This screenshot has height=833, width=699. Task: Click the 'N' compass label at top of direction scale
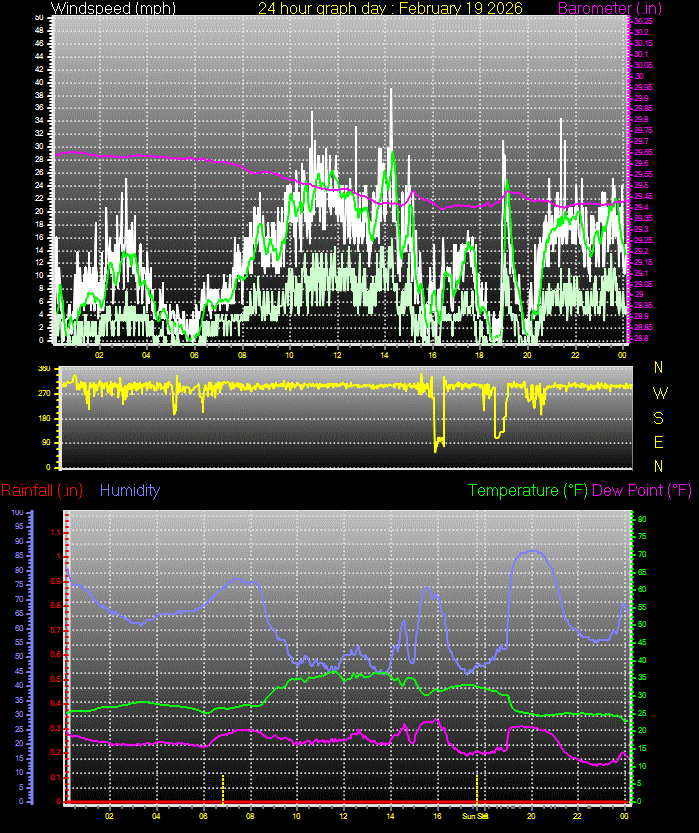[x=659, y=367]
